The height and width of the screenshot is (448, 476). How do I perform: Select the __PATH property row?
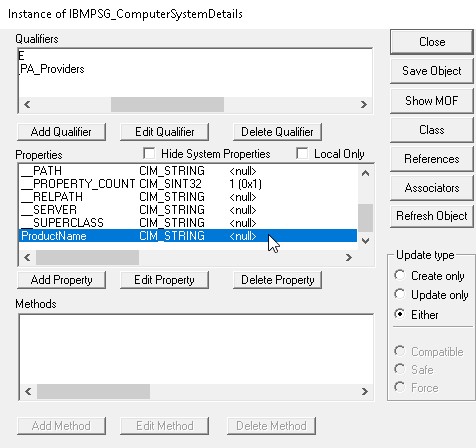click(x=188, y=171)
